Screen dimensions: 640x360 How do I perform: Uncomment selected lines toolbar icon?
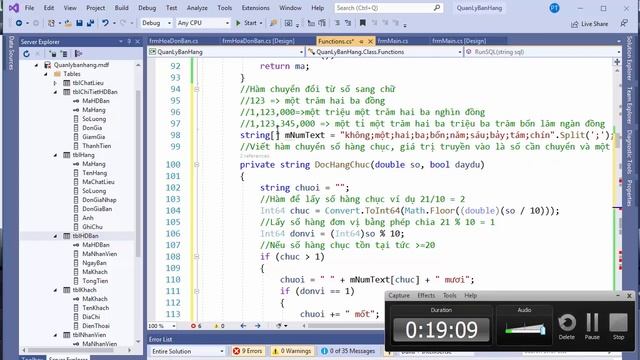(348, 23)
